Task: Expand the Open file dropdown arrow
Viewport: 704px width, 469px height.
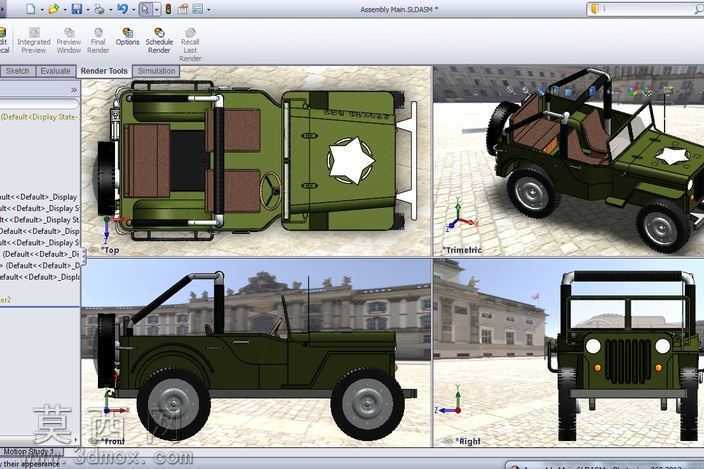Action: click(64, 9)
